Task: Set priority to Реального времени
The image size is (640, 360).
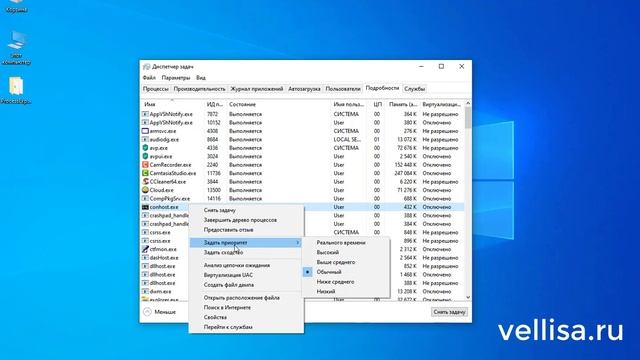Action: (x=341, y=242)
